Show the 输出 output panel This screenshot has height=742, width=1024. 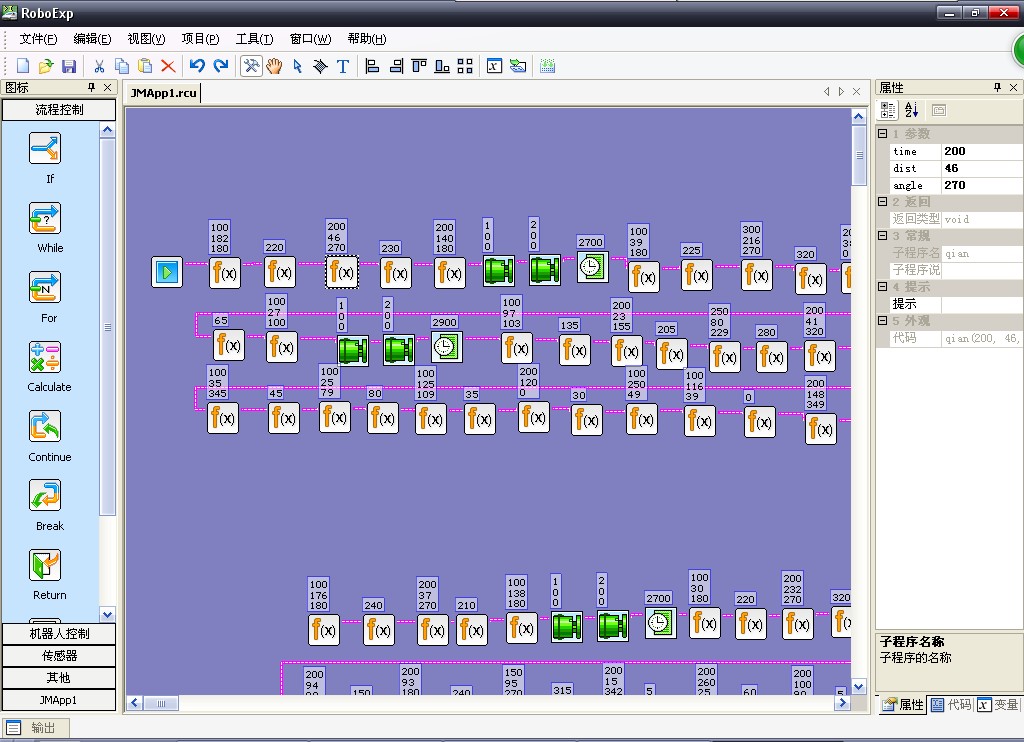coord(35,728)
